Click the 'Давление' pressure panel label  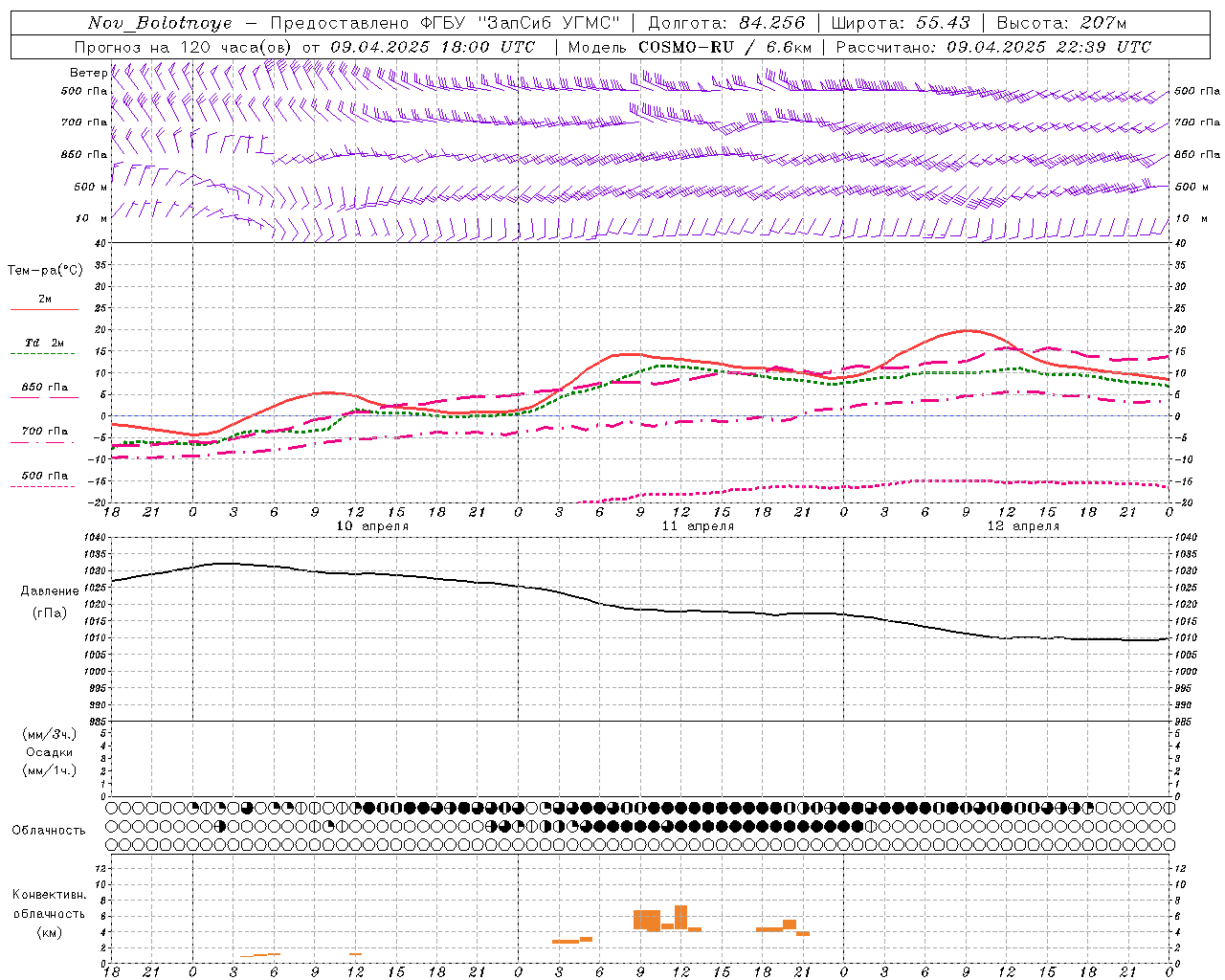(x=50, y=591)
